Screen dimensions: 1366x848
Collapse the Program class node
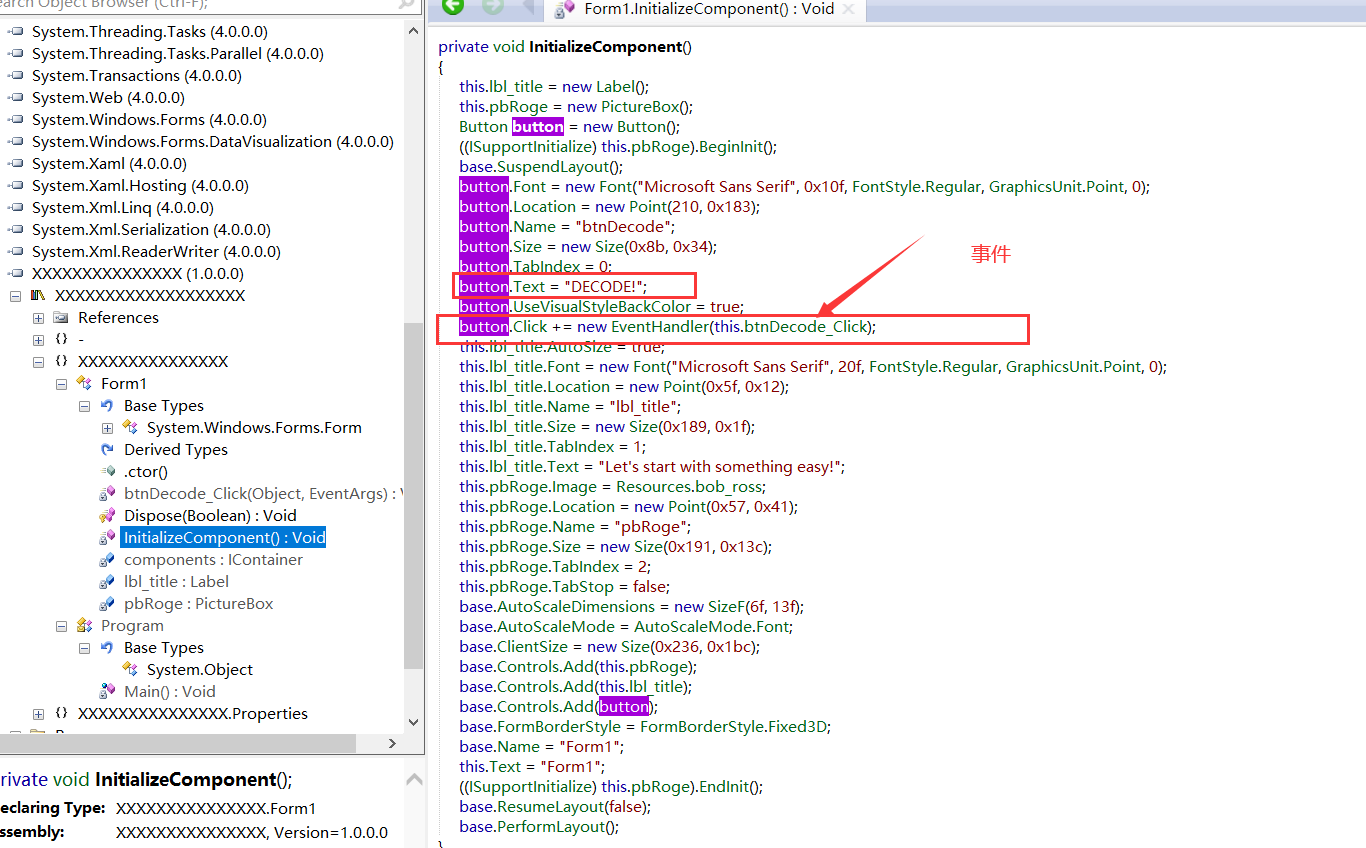(x=61, y=626)
